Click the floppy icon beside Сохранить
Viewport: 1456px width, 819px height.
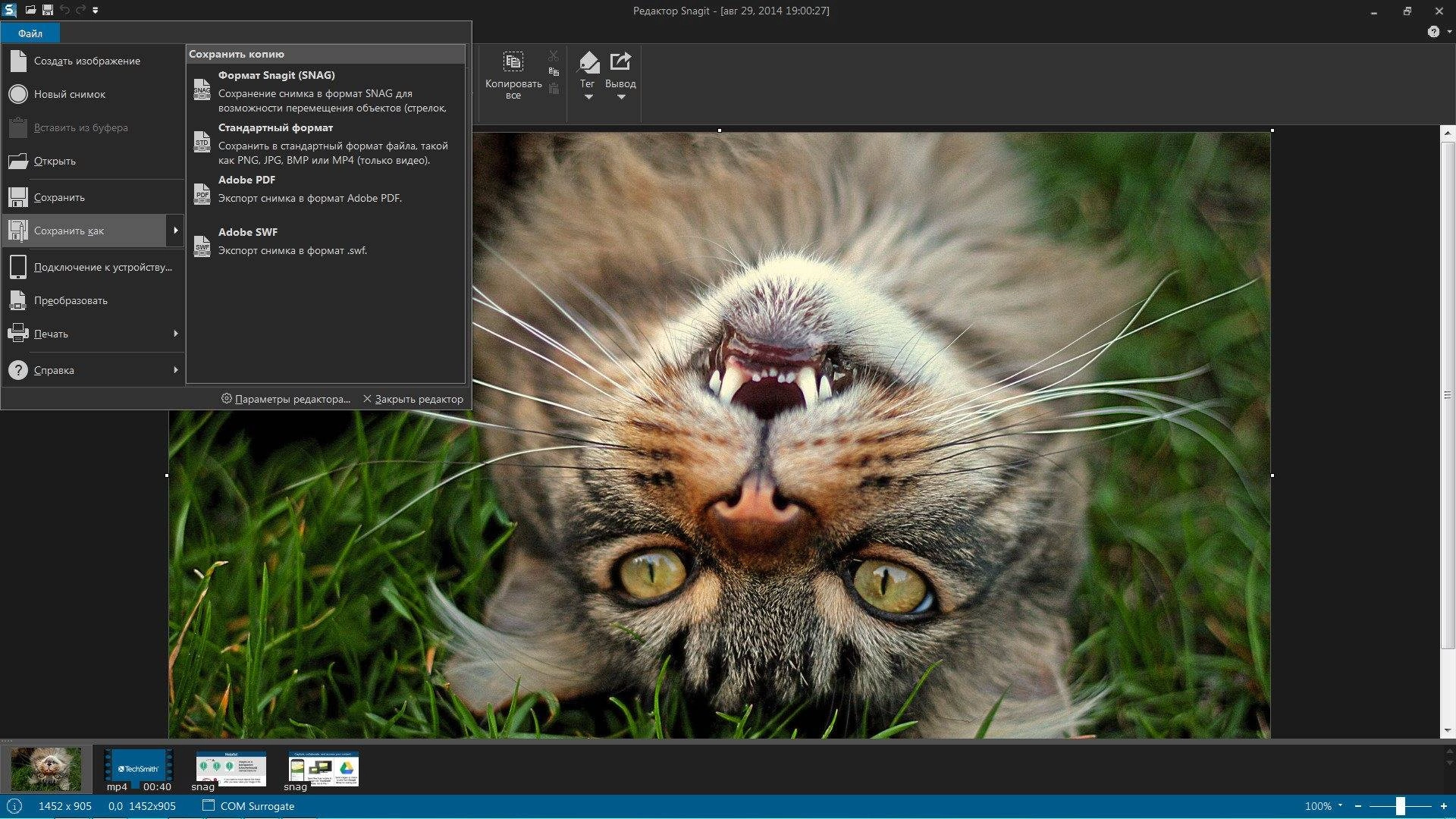[18, 197]
